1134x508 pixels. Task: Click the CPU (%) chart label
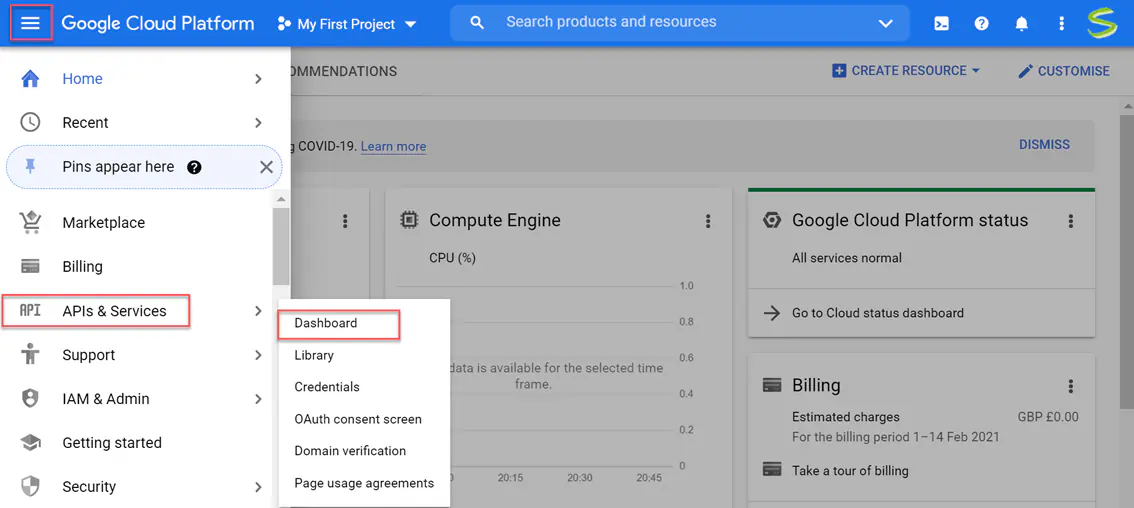452,258
